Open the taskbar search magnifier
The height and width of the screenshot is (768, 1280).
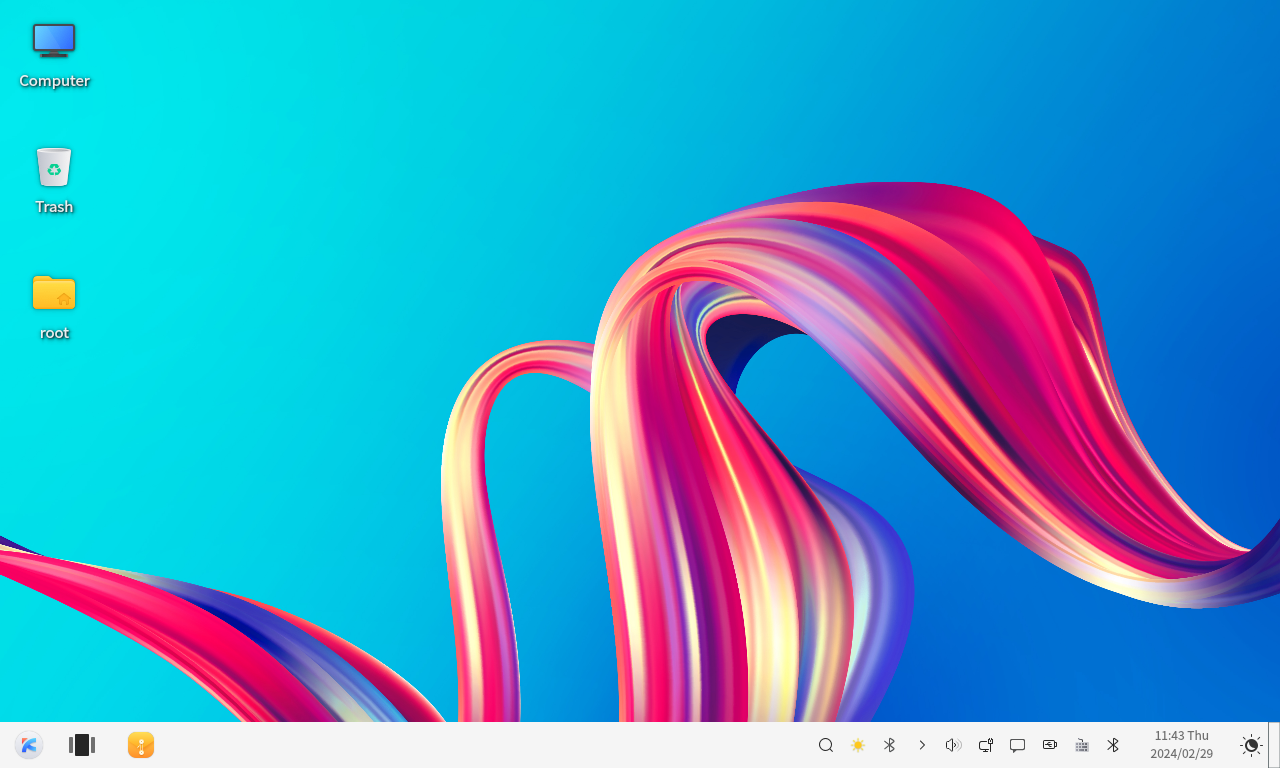pyautogui.click(x=826, y=745)
